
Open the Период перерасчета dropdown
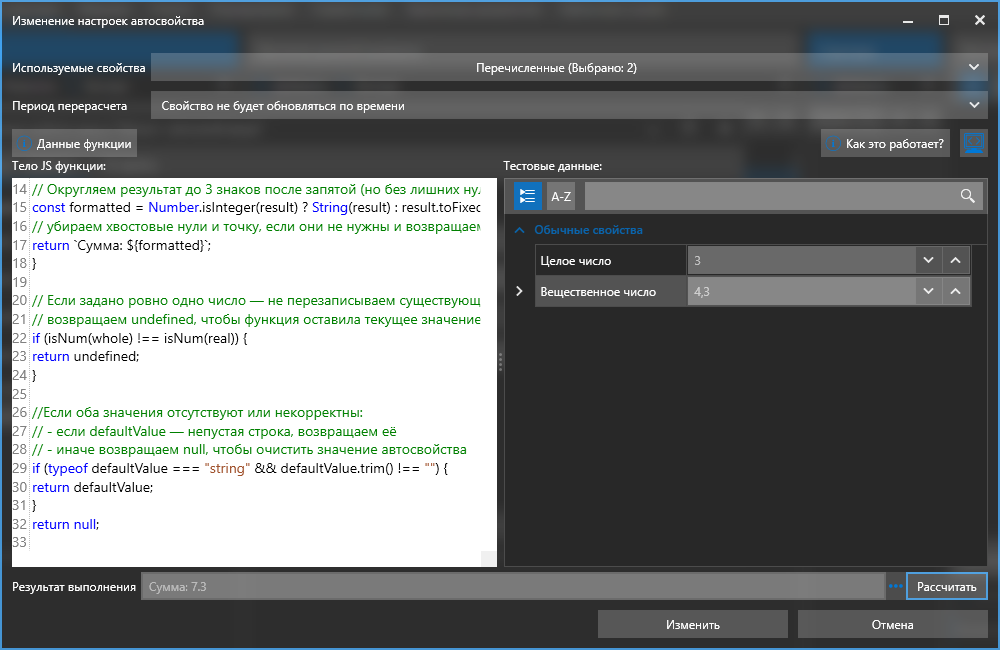(x=976, y=105)
